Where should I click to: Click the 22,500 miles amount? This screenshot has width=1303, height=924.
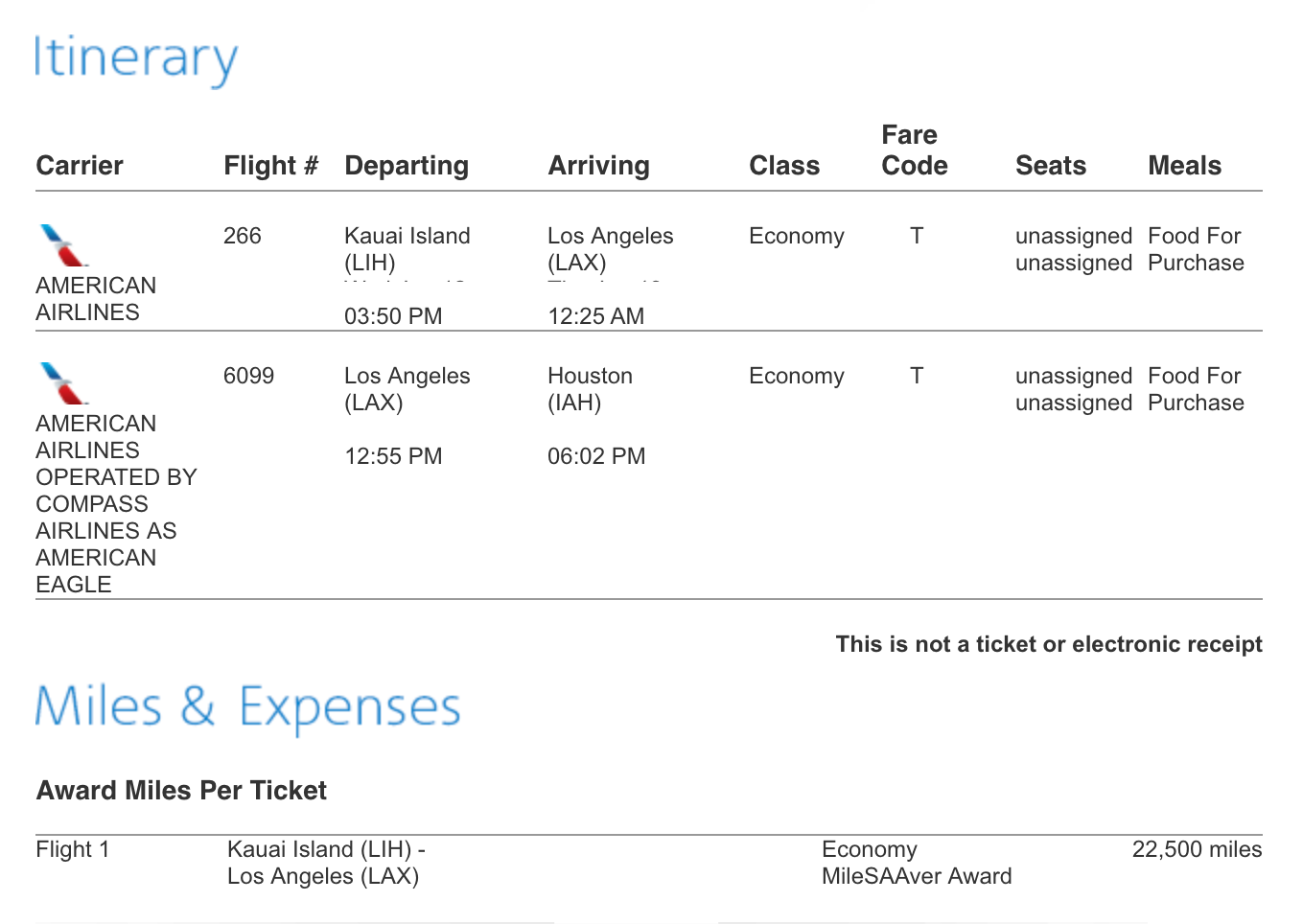click(1197, 849)
